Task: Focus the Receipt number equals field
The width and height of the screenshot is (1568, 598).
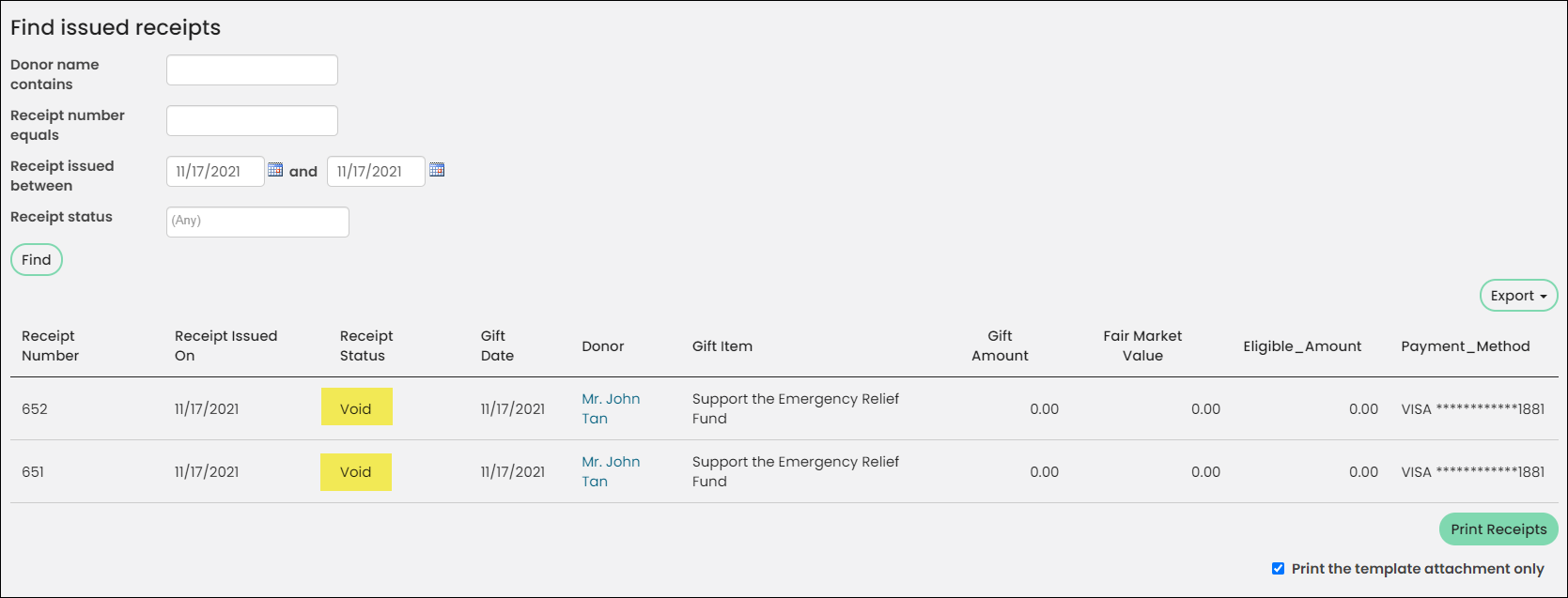Action: (x=252, y=121)
